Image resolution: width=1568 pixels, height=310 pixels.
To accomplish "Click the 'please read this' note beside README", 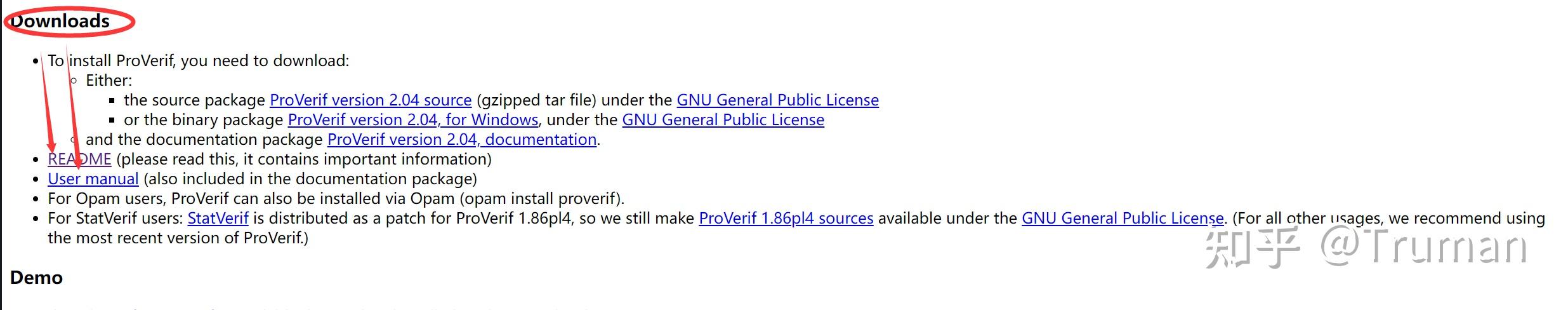I will (304, 159).
